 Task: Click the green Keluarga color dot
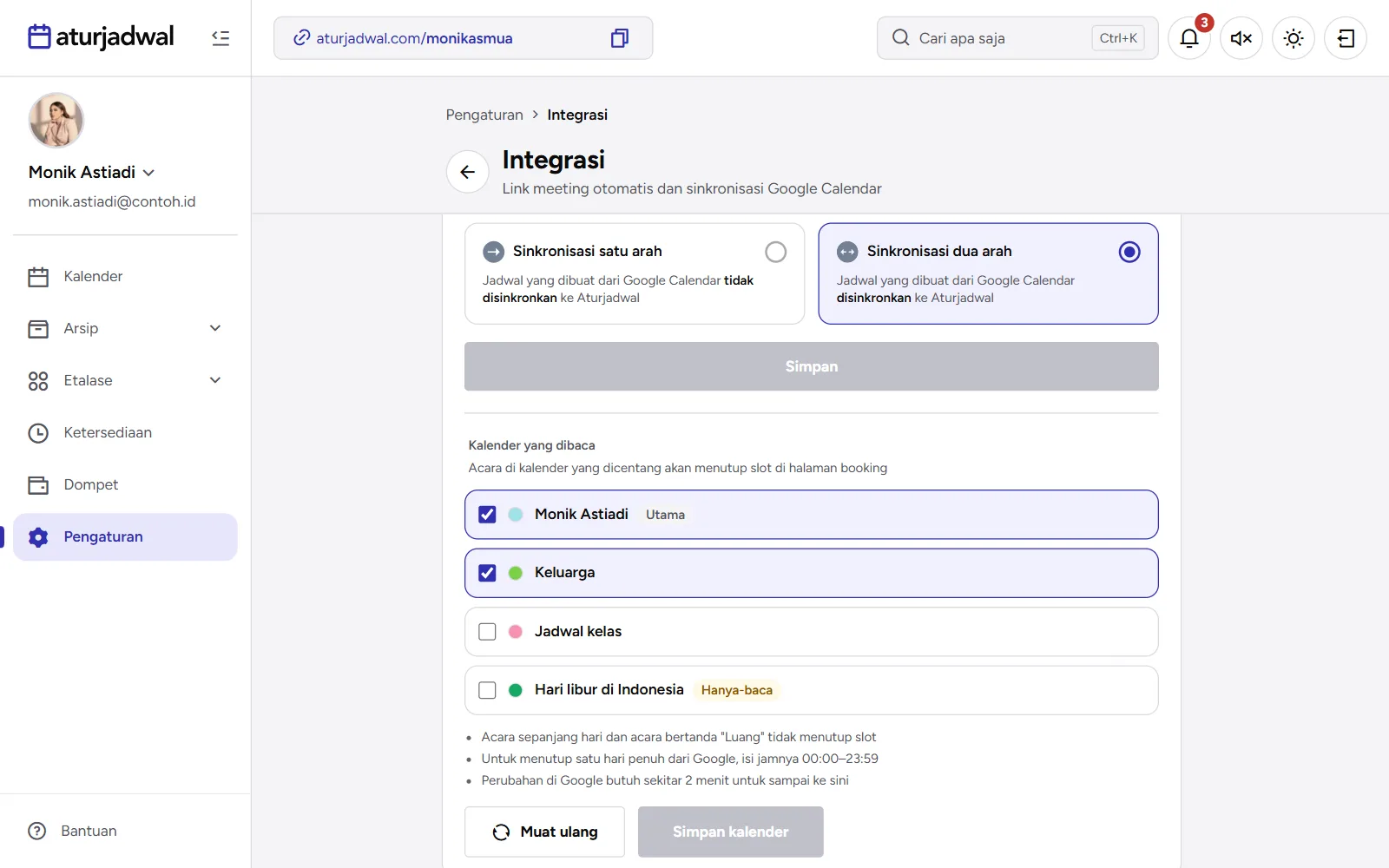pyautogui.click(x=516, y=573)
